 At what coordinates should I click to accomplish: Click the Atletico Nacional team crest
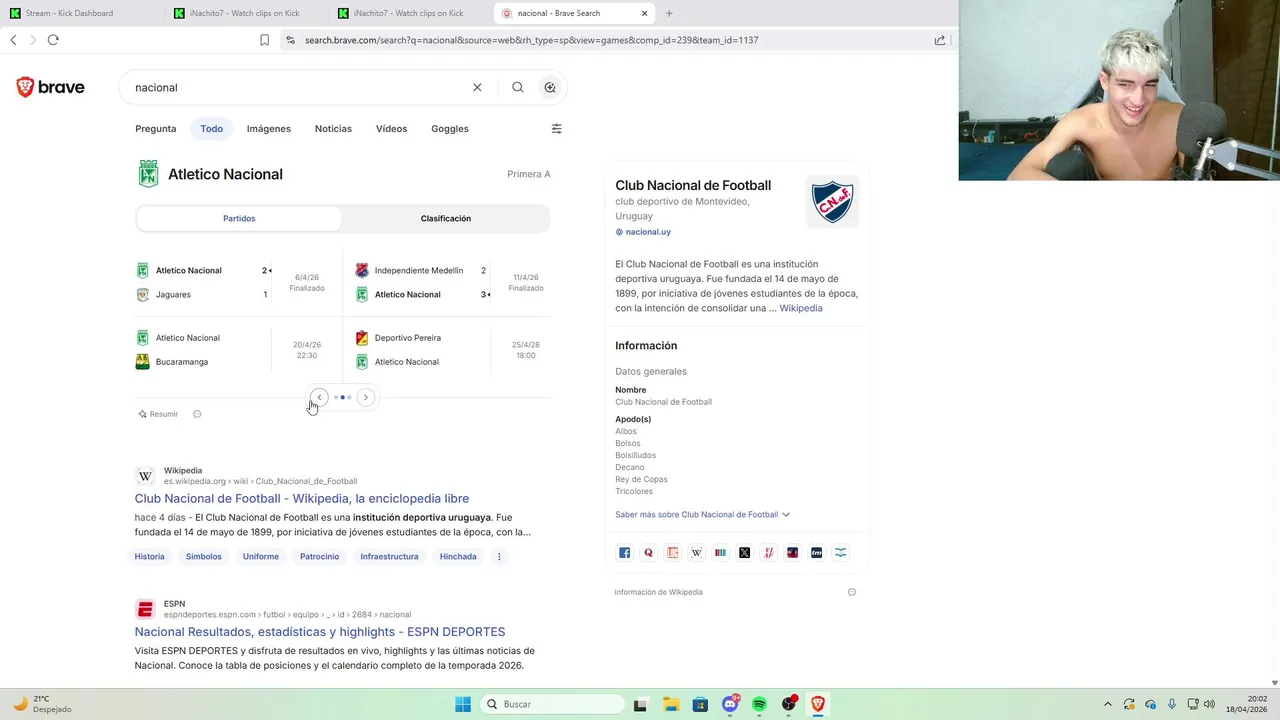148,174
